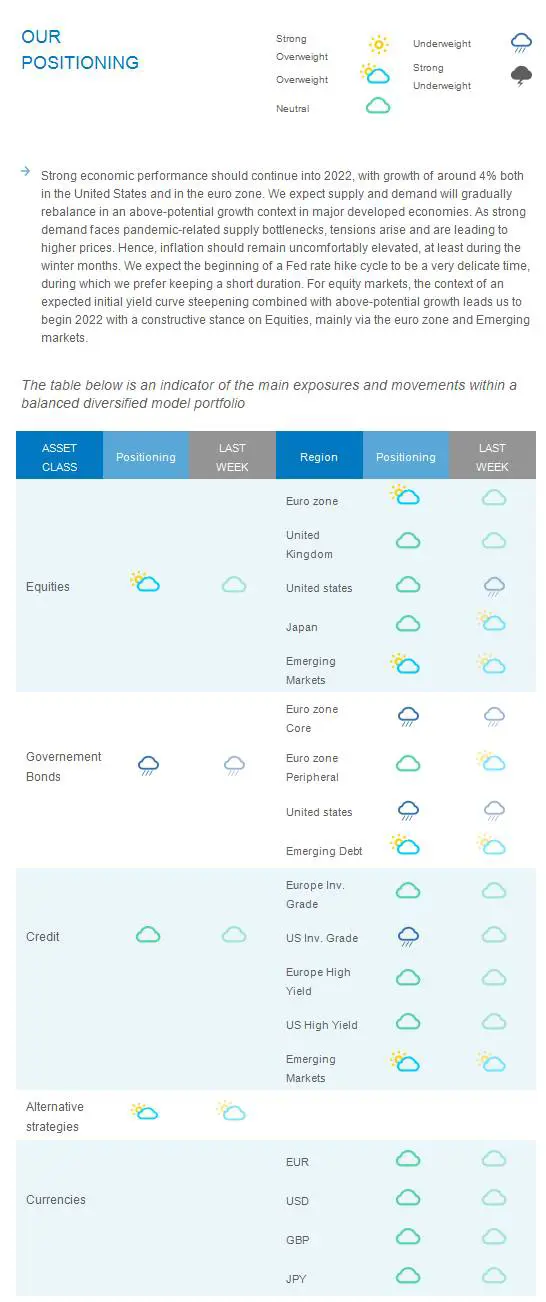Viewport: 546px width, 1302px height.
Task: Click JPY currency neutral positioning icon
Action: click(x=408, y=1275)
